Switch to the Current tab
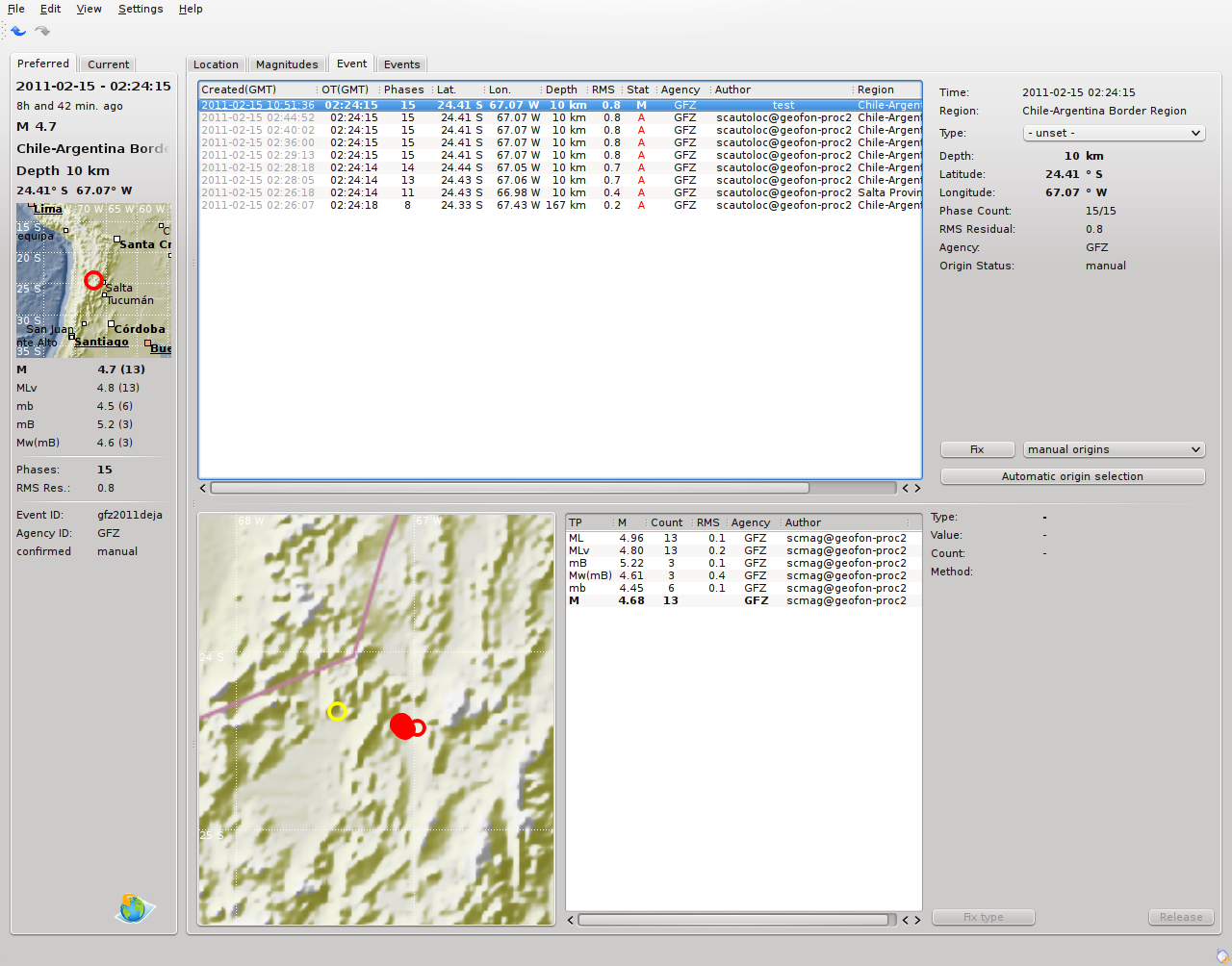The height and width of the screenshot is (966, 1232). pyautogui.click(x=108, y=64)
